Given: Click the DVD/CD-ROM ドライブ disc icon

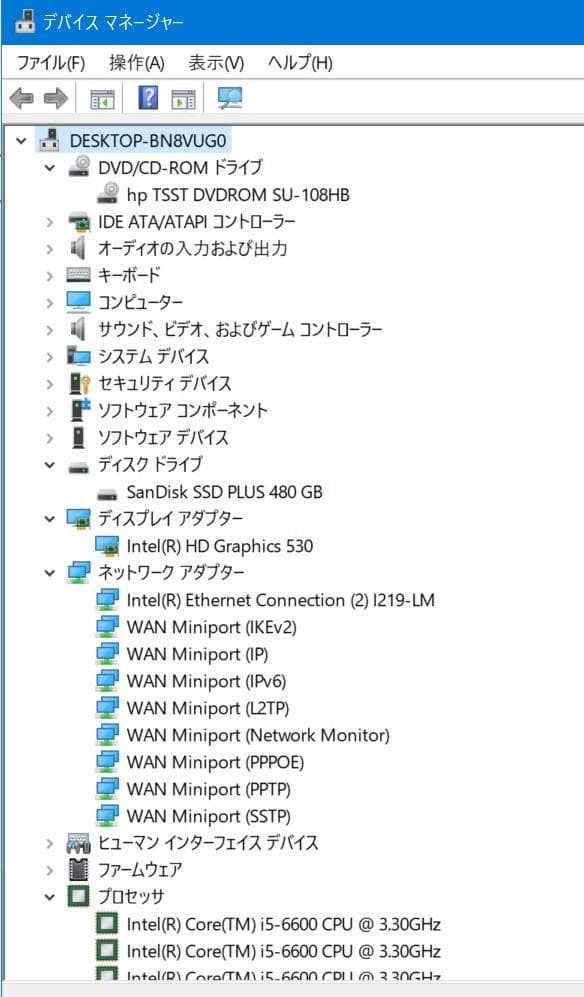Looking at the screenshot, I should pyautogui.click(x=79, y=167).
